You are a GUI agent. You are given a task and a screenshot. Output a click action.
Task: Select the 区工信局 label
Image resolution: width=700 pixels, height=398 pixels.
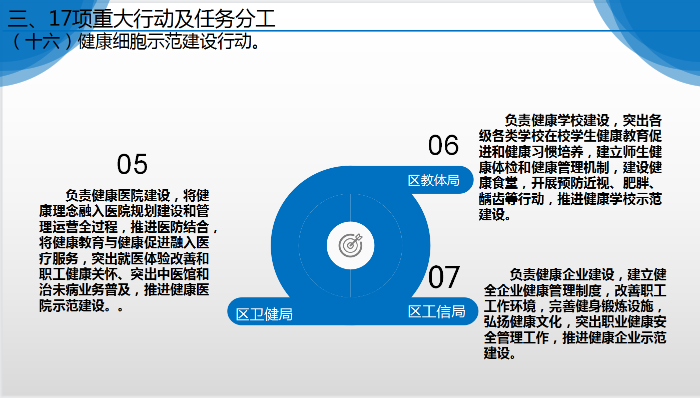tap(436, 311)
